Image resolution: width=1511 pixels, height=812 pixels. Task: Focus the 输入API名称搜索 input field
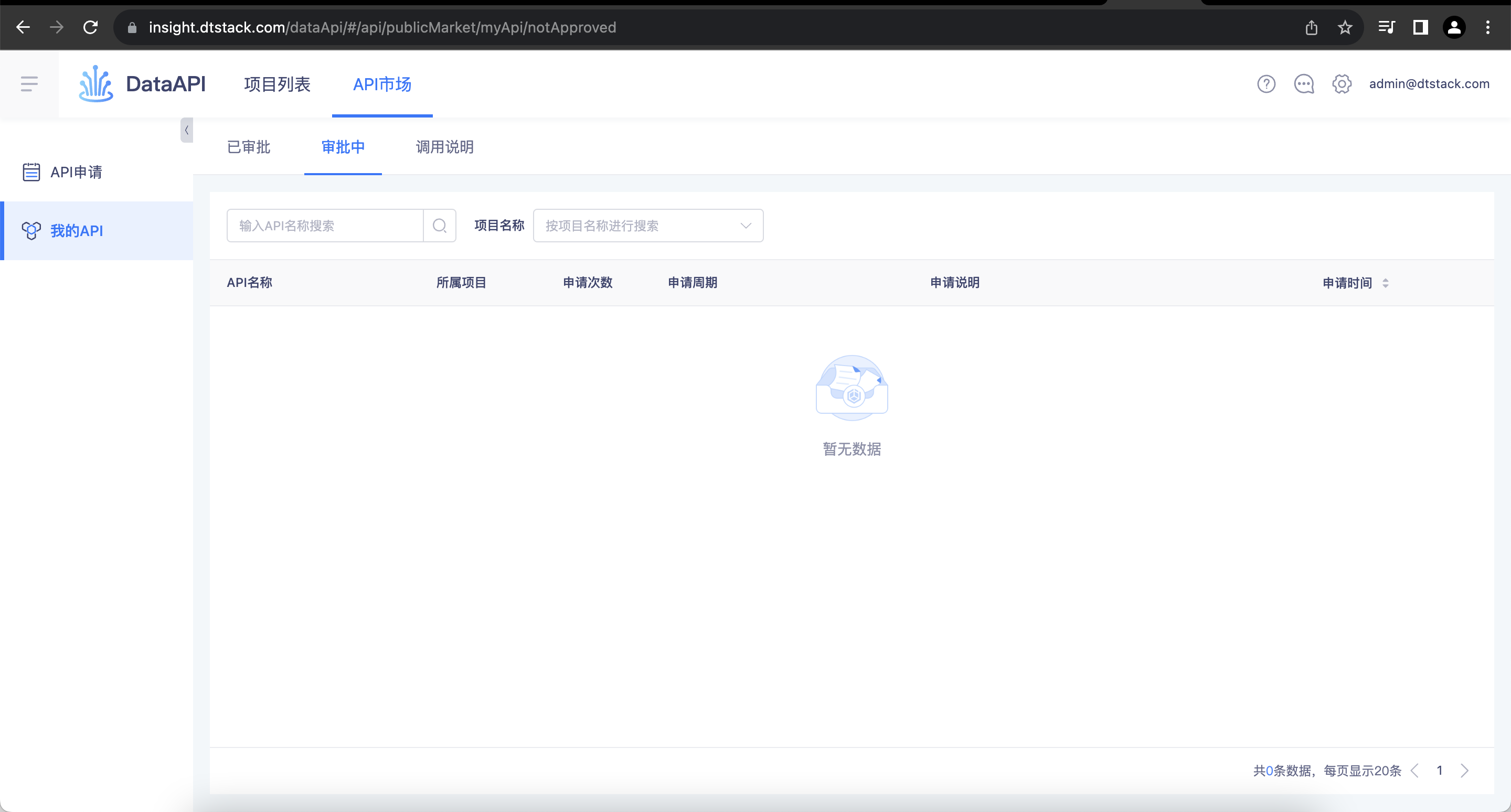(x=325, y=226)
